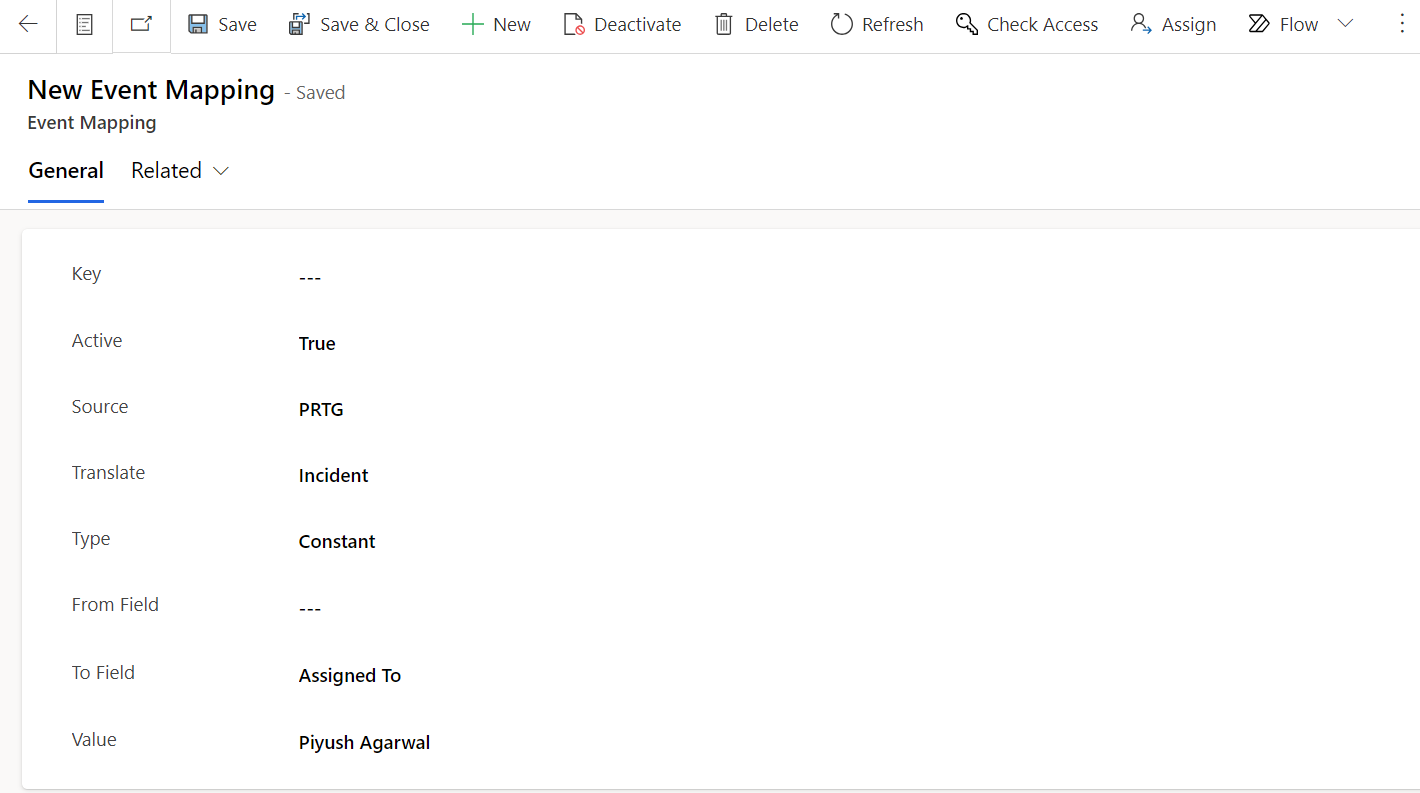Open record set form icon
This screenshot has width=1420, height=793.
85,25
